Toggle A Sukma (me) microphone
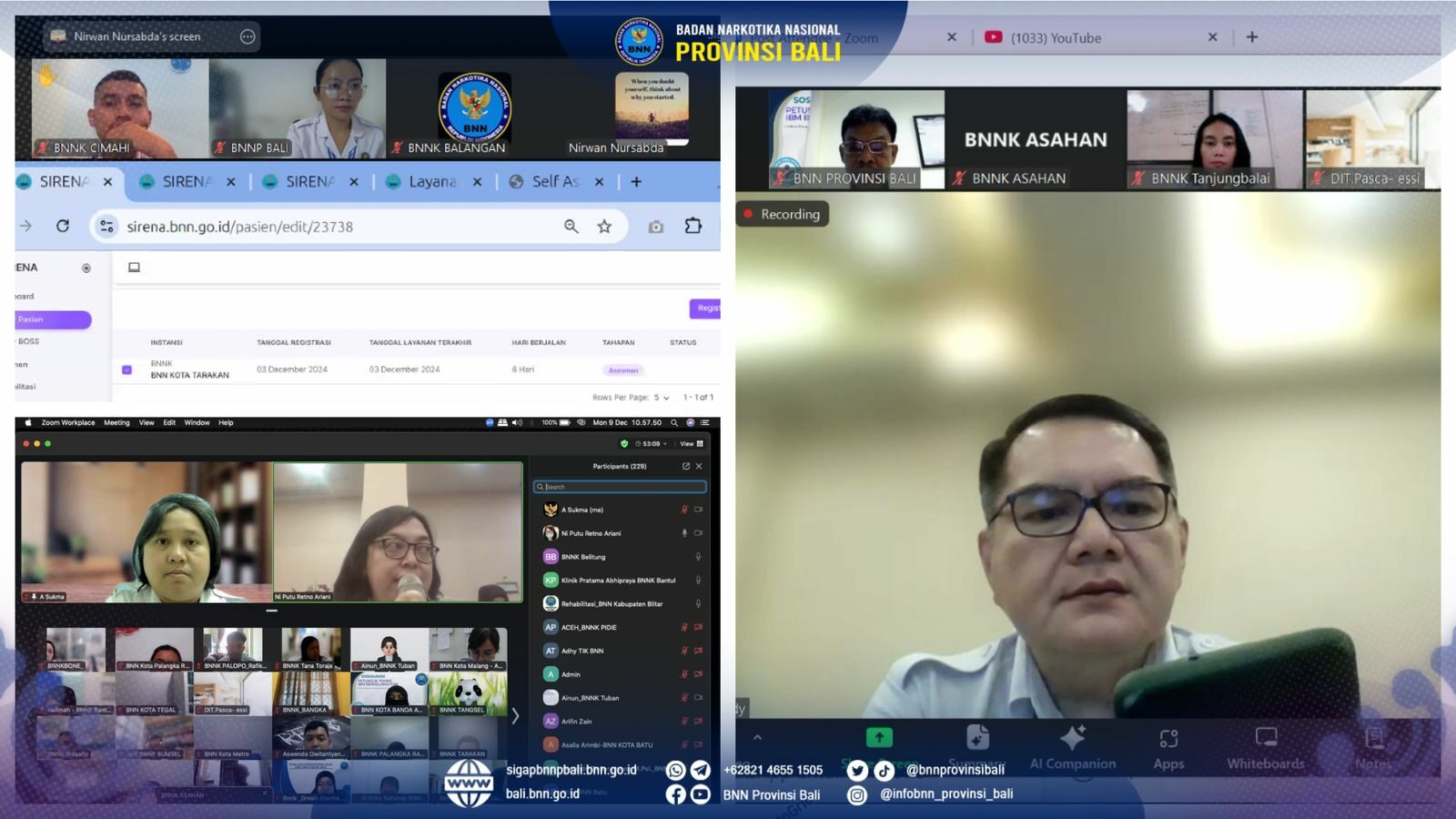 pos(684,510)
